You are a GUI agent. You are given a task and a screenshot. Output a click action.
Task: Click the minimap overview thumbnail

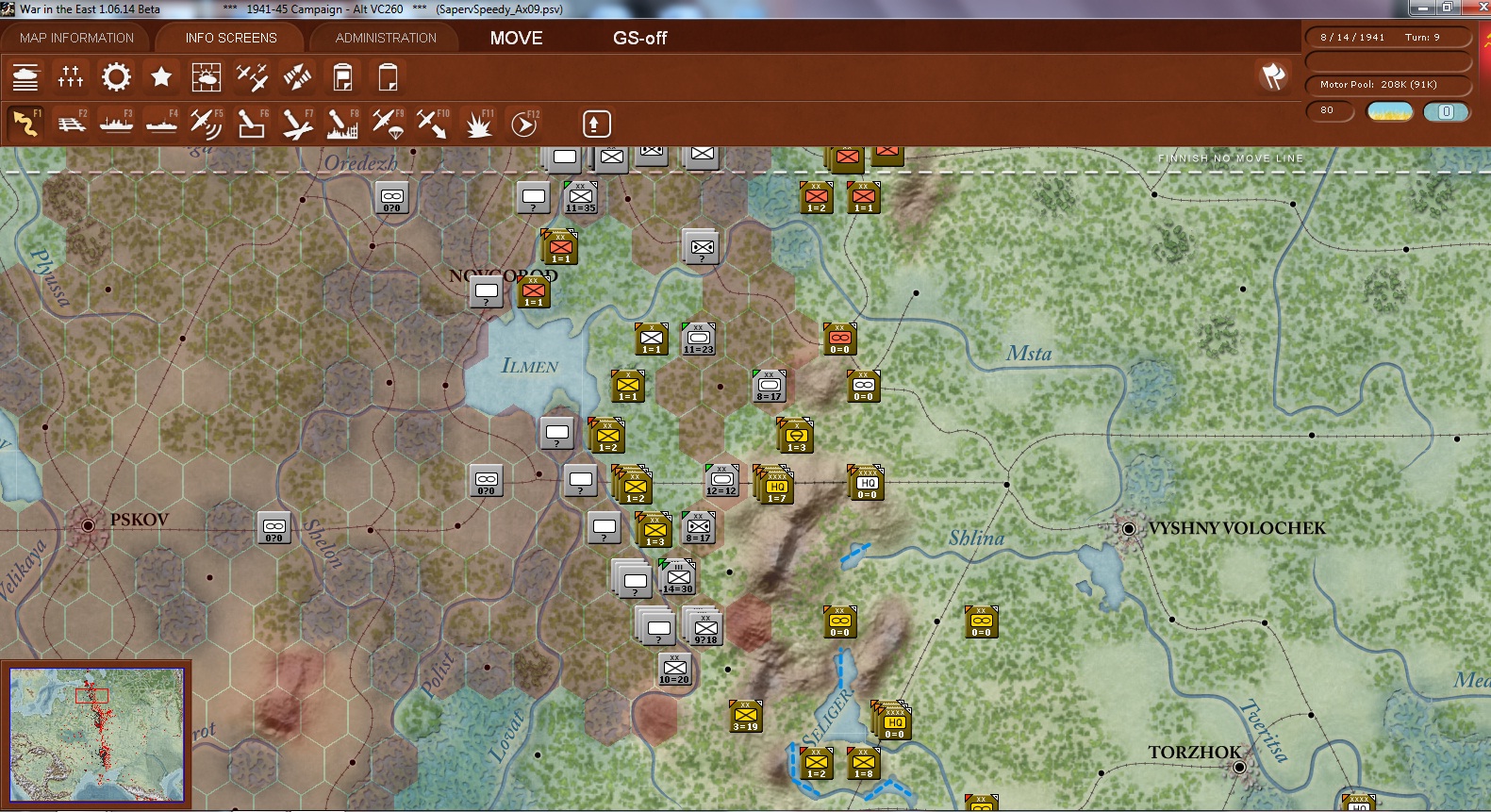[x=96, y=735]
